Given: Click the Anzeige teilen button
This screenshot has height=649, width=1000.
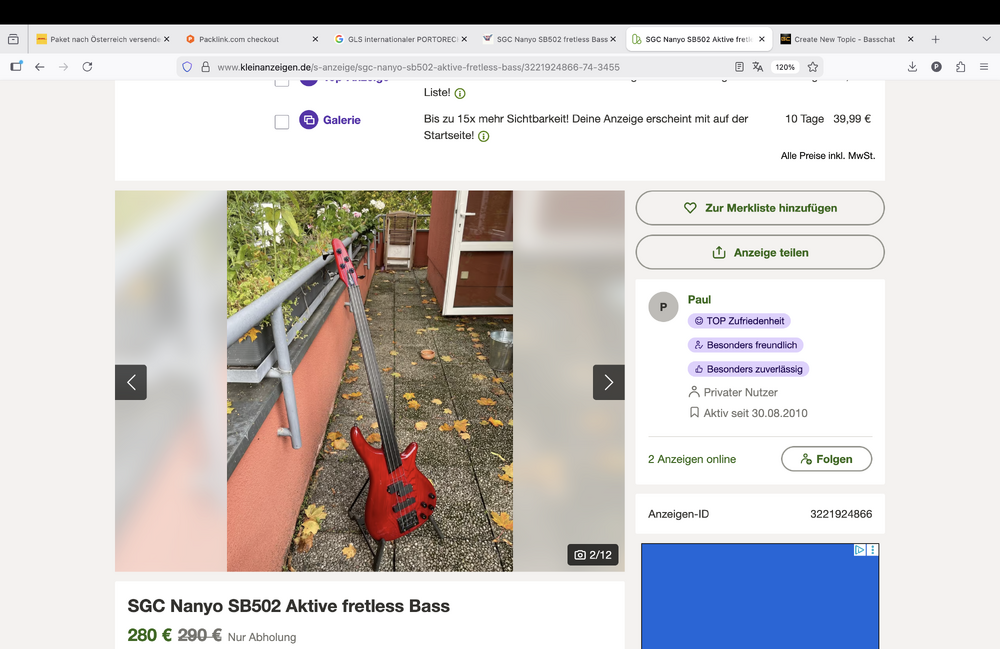Looking at the screenshot, I should 760,253.
